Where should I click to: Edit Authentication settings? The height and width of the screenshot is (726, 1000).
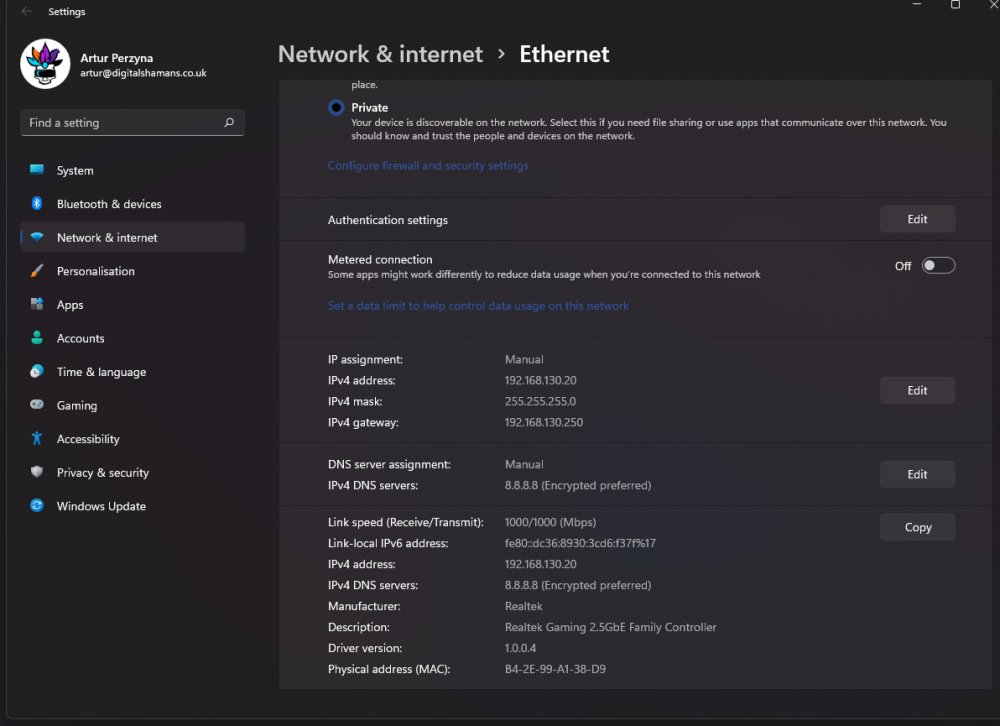tap(917, 219)
